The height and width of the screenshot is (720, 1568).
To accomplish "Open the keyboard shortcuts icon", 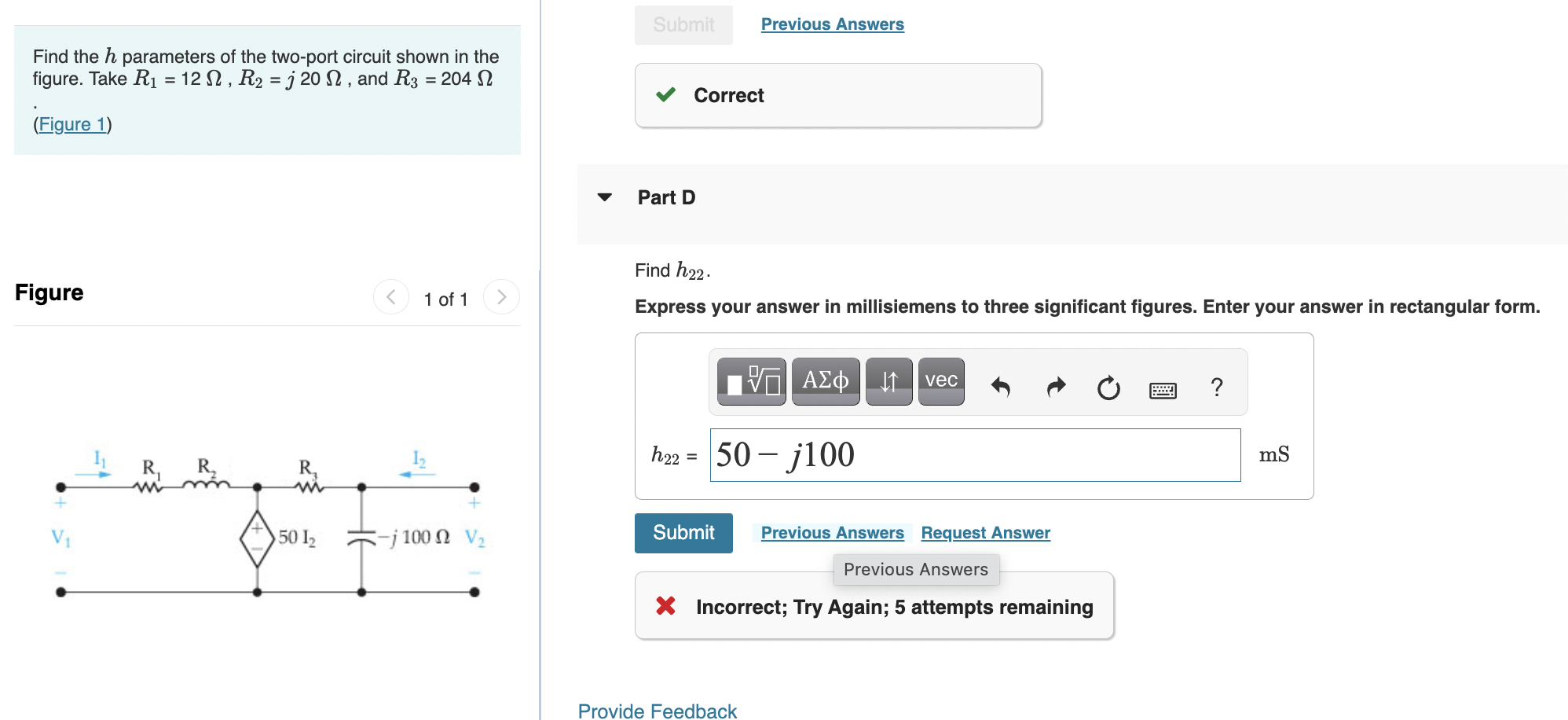I will (x=1163, y=388).
